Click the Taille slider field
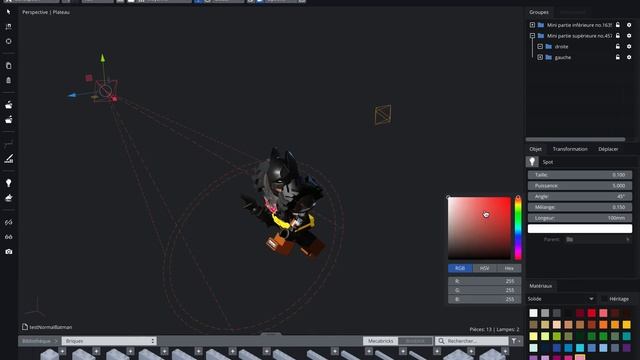 pyautogui.click(x=580, y=175)
